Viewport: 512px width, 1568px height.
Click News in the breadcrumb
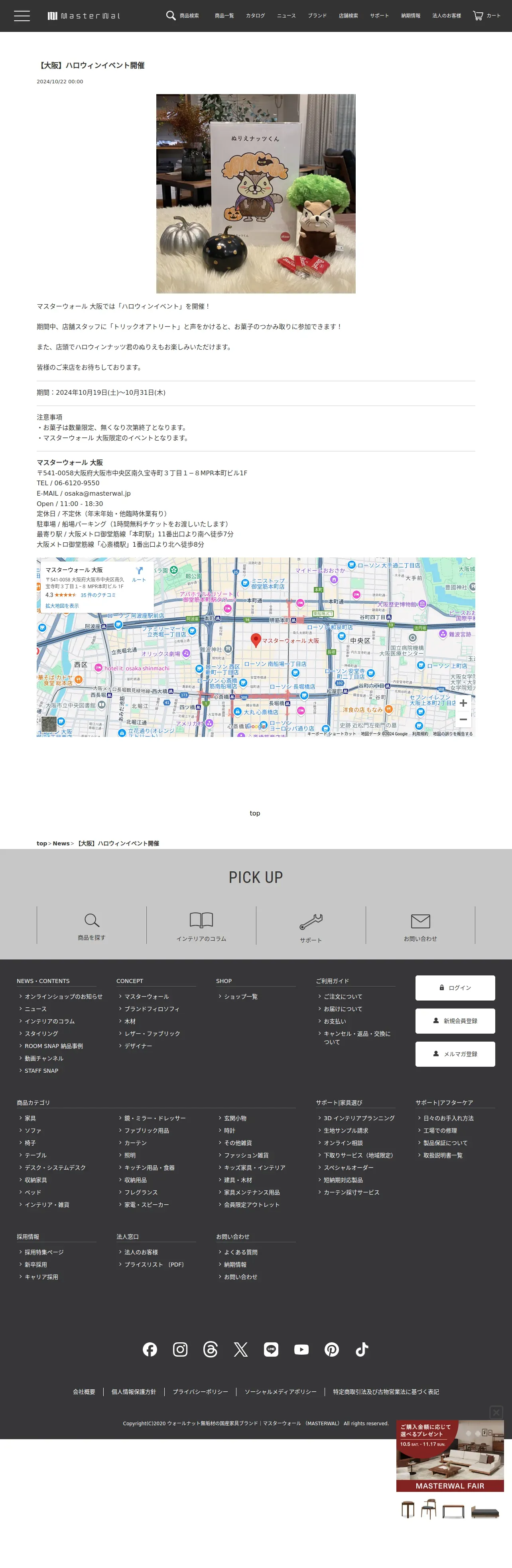[61, 843]
